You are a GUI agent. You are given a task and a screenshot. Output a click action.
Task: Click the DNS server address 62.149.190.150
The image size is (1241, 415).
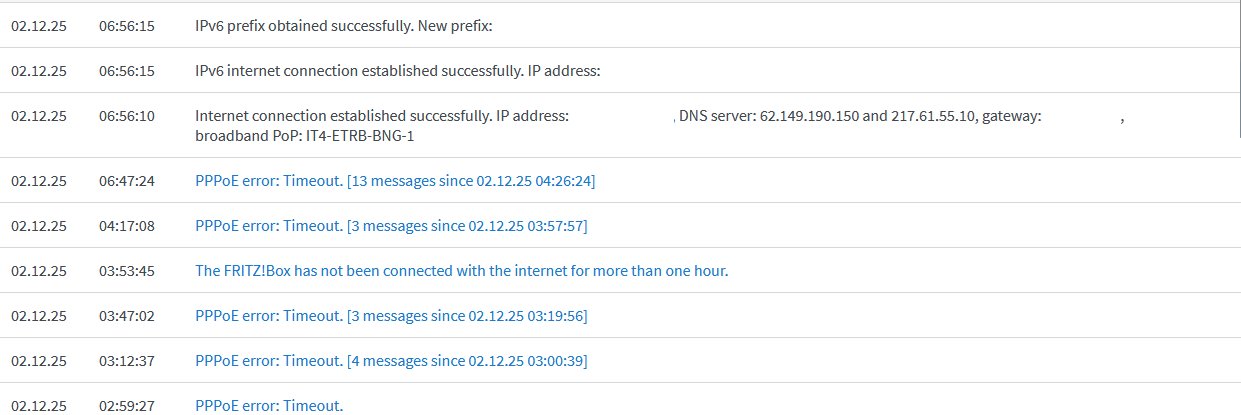point(809,116)
